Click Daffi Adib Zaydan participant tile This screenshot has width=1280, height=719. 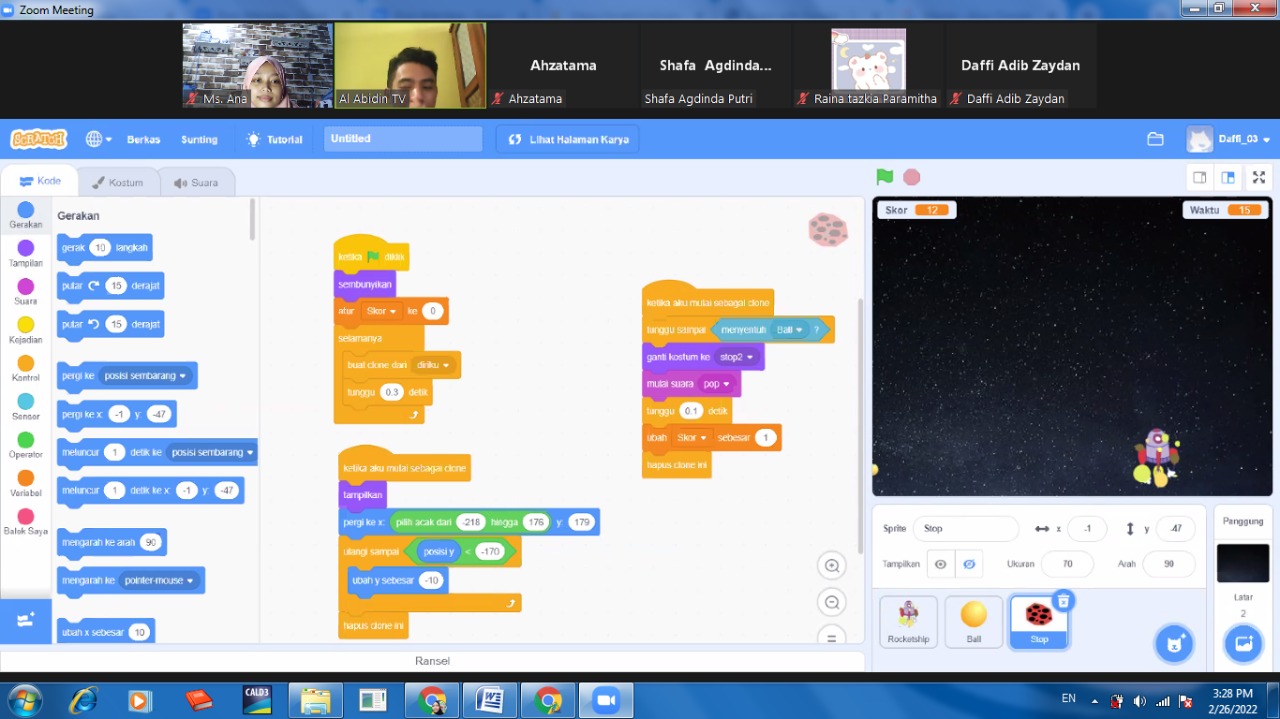click(x=1020, y=65)
